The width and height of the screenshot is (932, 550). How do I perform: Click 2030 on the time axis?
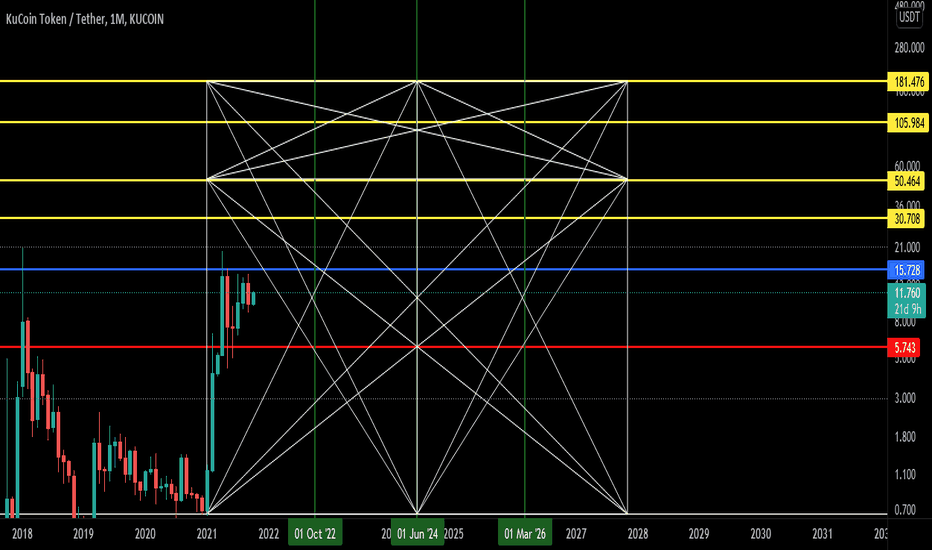click(x=761, y=534)
